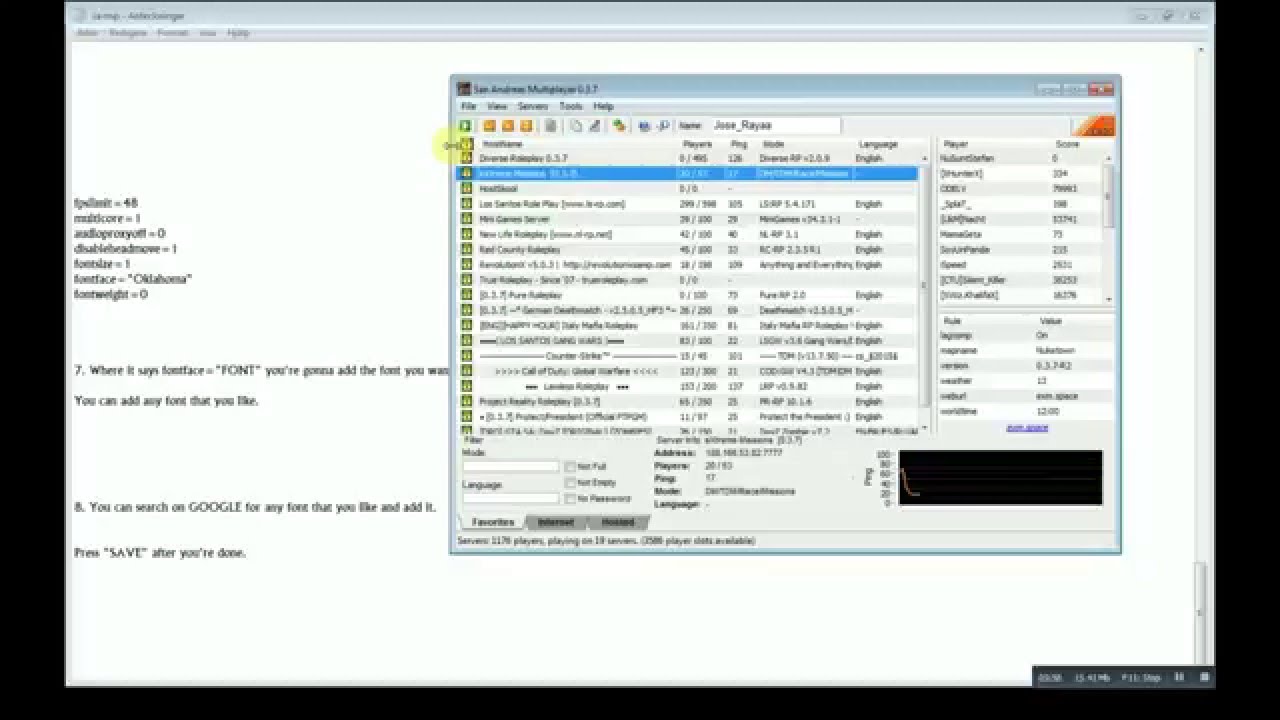Click the status icon beside Project Reality Roleplay

[466, 401]
